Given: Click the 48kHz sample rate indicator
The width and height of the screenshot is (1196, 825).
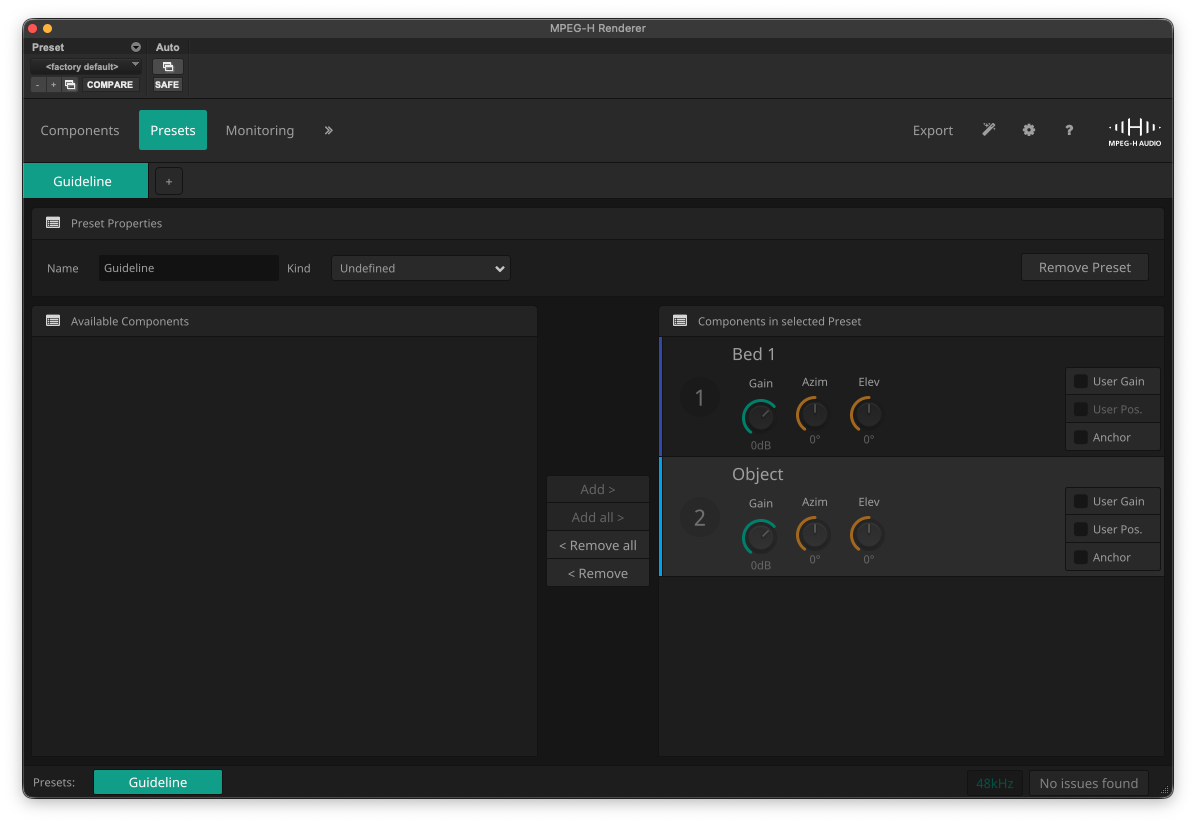Looking at the screenshot, I should pos(995,783).
